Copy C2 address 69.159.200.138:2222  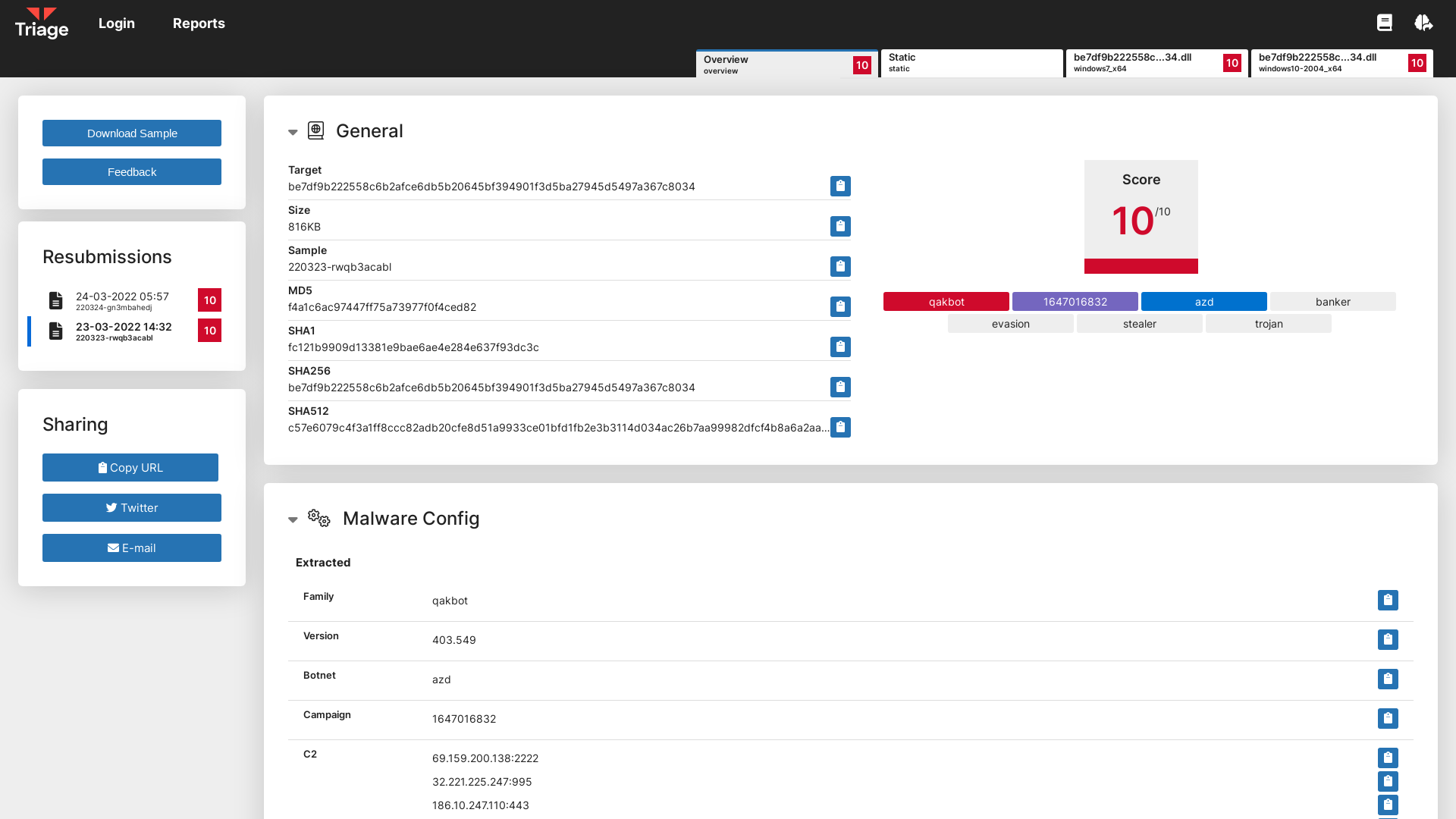(1388, 758)
